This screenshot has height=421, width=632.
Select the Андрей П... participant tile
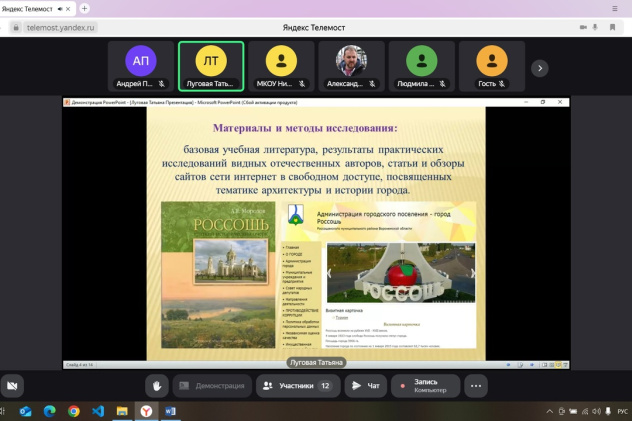tap(141, 66)
